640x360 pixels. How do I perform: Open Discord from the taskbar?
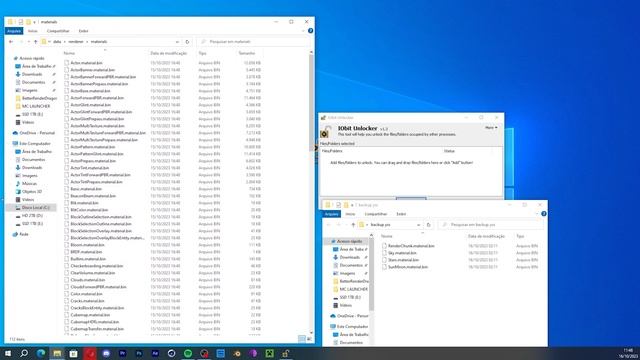click(x=106, y=353)
